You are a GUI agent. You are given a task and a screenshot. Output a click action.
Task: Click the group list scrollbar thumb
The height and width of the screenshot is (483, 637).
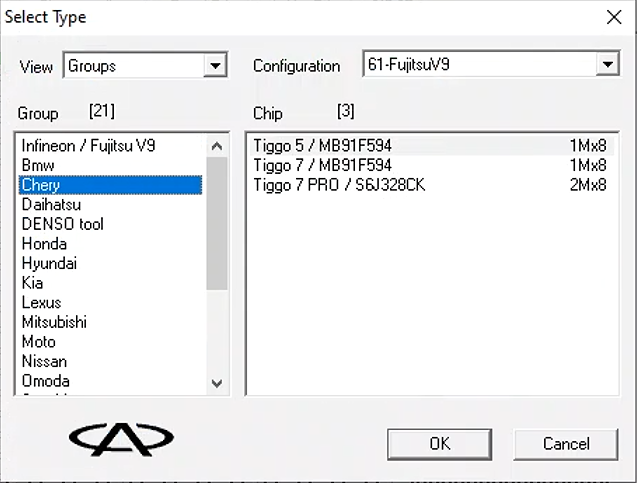[217, 223]
